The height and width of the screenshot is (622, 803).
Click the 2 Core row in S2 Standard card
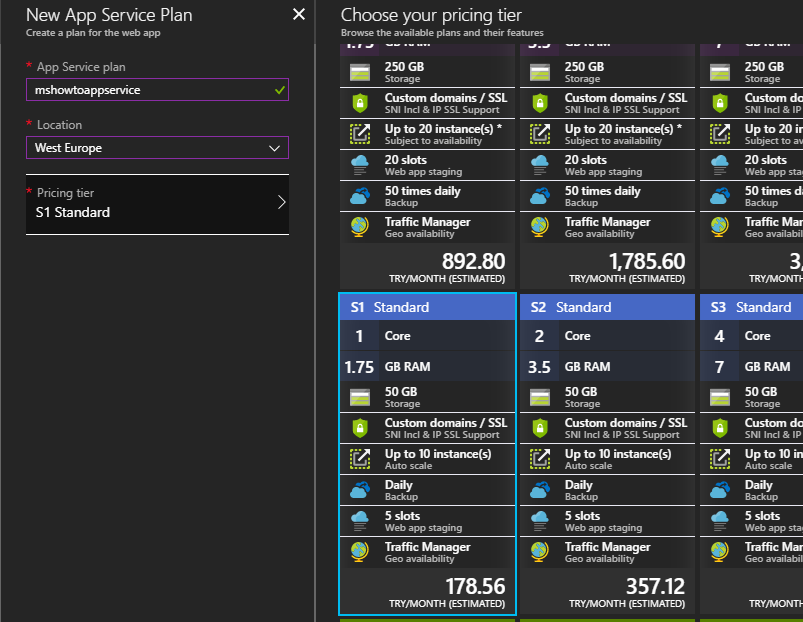607,336
